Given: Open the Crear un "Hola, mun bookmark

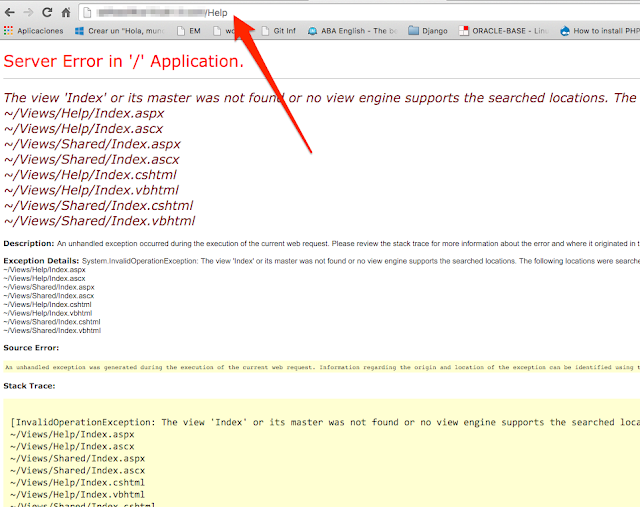Looking at the screenshot, I should point(127,31).
